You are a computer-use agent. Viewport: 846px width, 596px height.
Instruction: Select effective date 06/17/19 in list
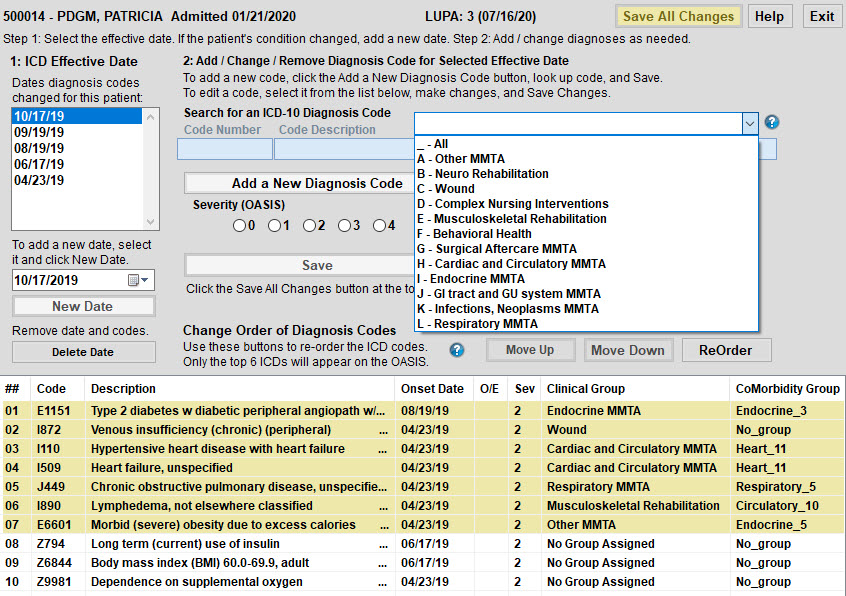point(77,164)
